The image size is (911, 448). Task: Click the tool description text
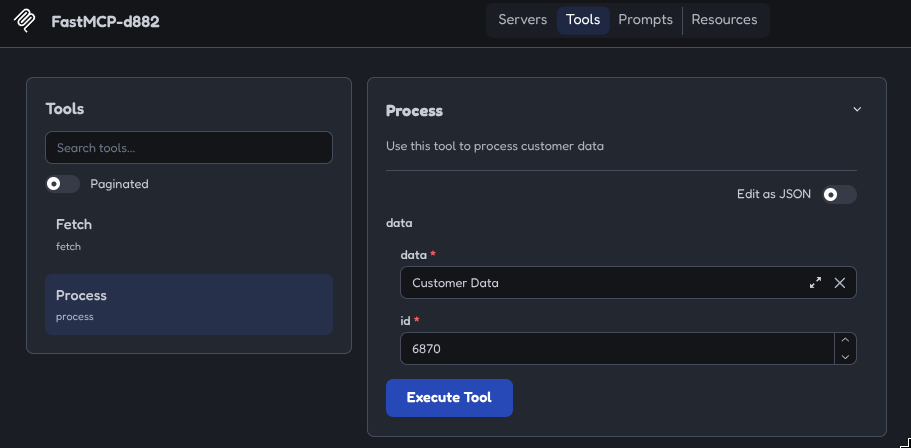(x=495, y=146)
